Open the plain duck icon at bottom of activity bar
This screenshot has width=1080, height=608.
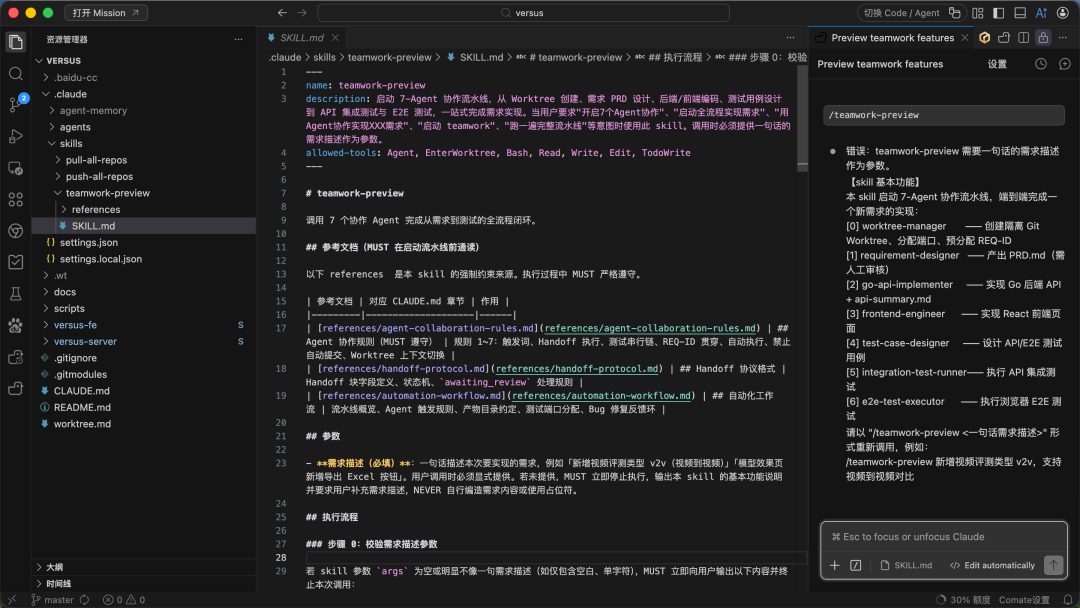15,389
